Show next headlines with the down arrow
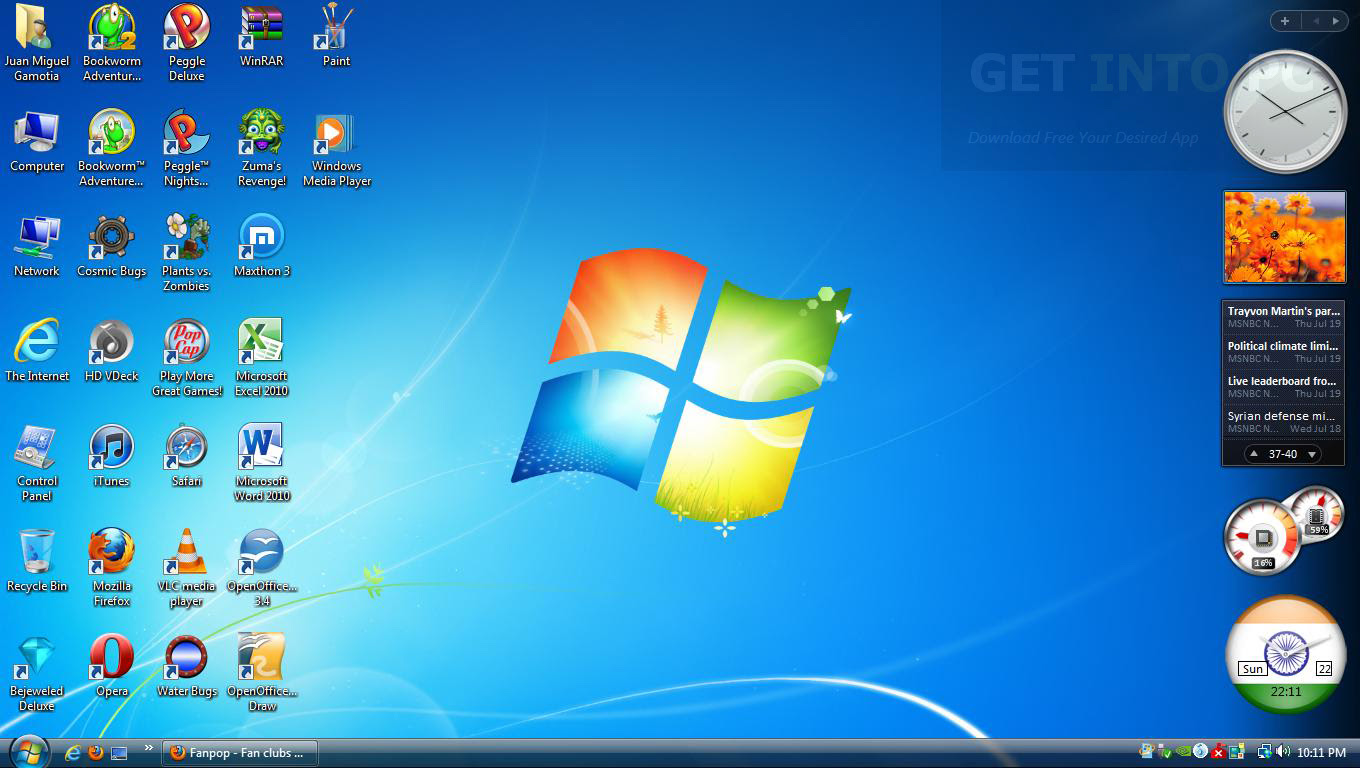The width and height of the screenshot is (1360, 768). pos(1312,454)
